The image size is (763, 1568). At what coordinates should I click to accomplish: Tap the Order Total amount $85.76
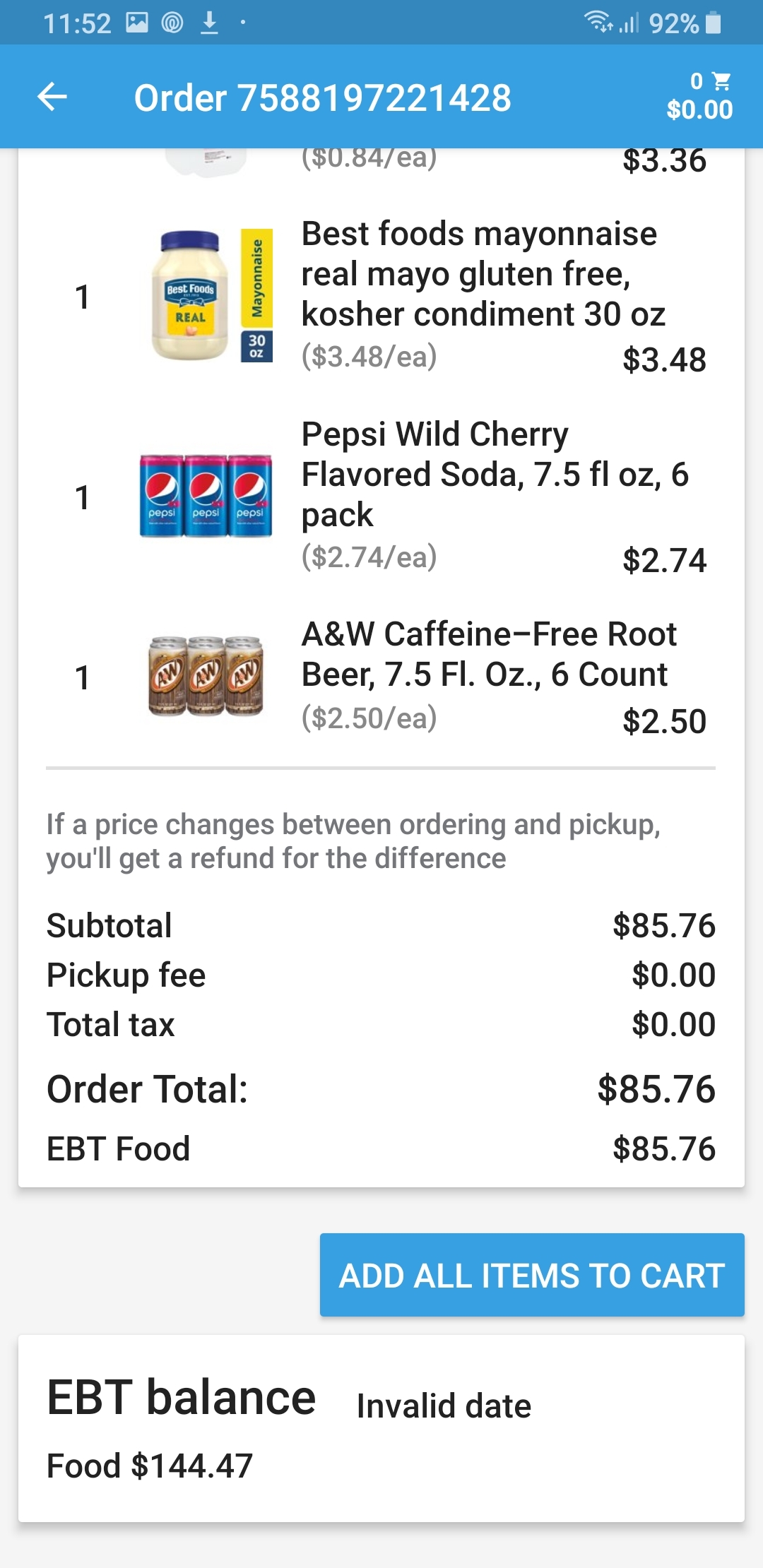pos(656,1088)
